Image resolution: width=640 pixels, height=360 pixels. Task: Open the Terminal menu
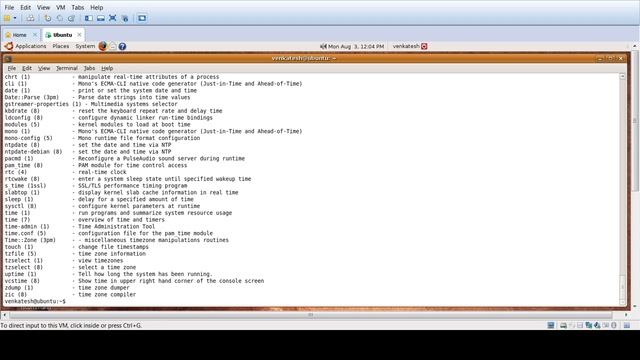[x=67, y=68]
